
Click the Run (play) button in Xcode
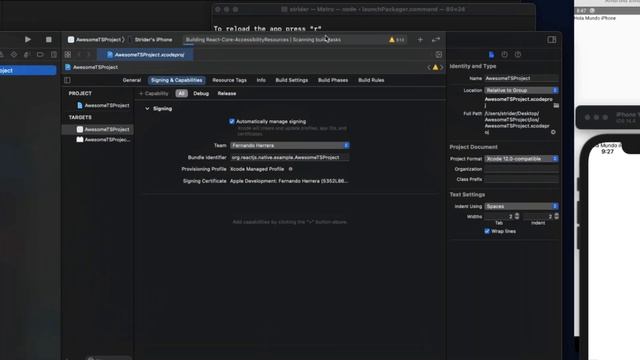(x=27, y=40)
